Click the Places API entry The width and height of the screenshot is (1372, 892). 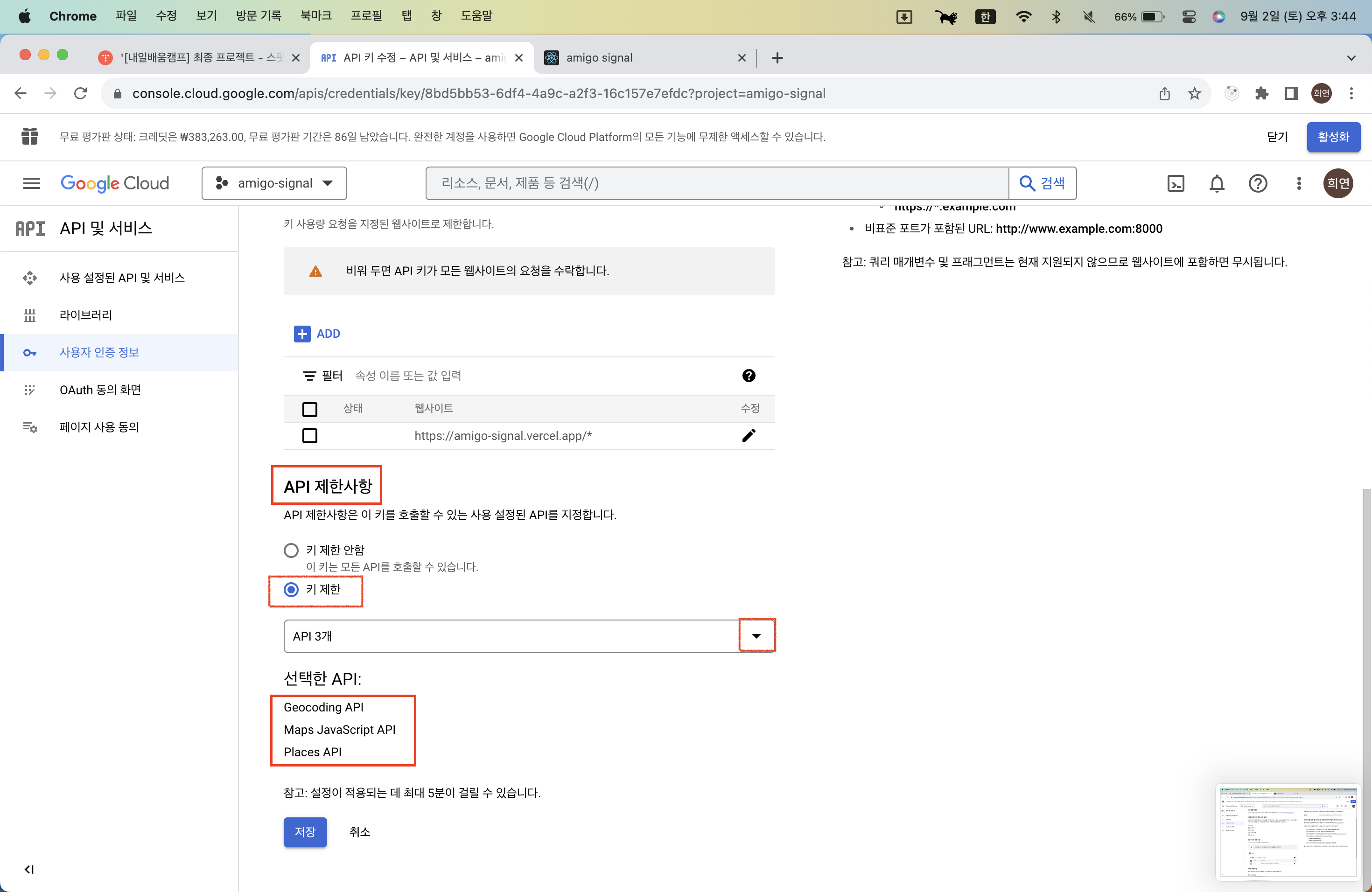click(313, 752)
